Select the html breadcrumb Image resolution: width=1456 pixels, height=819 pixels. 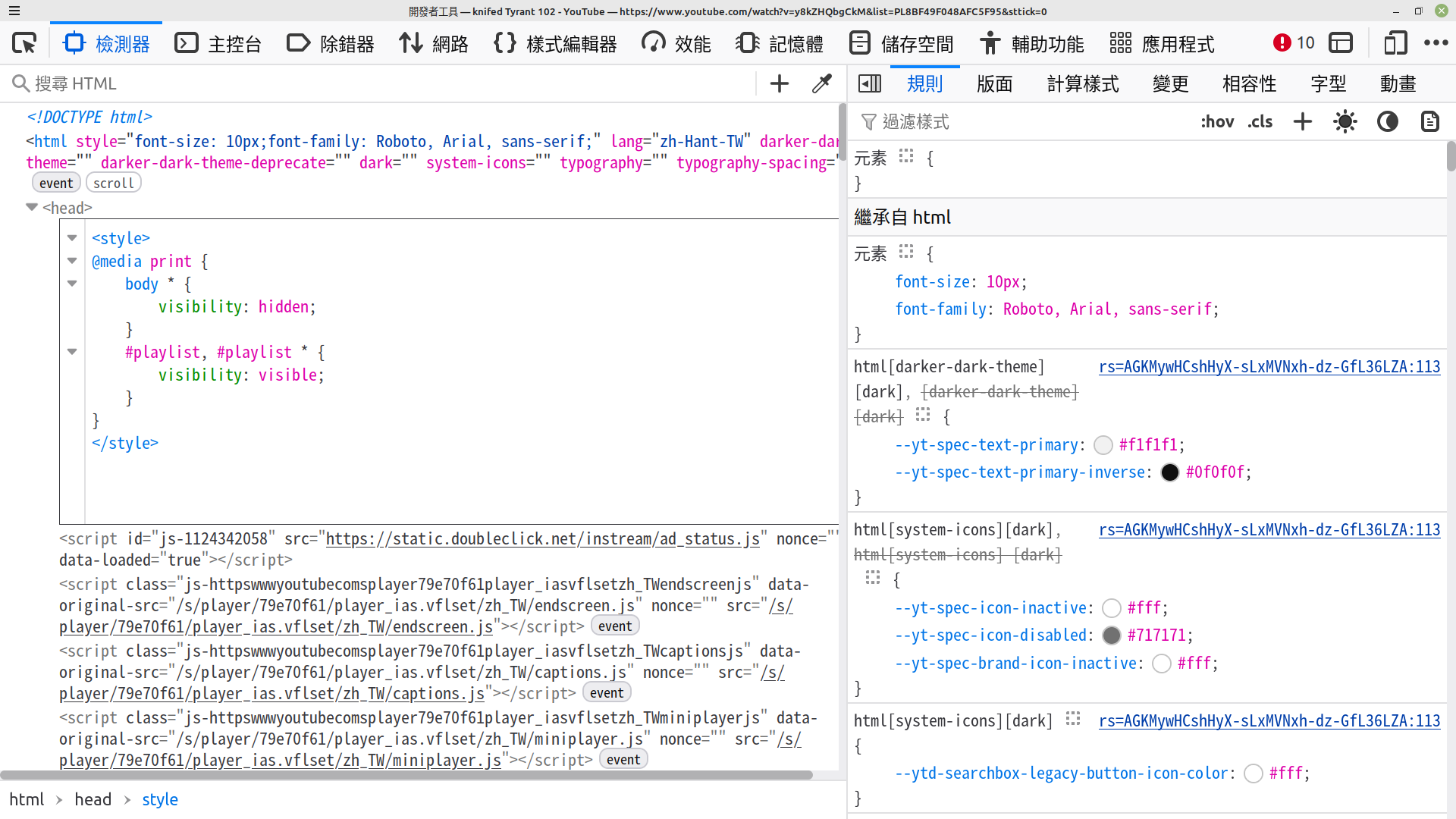pyautogui.click(x=27, y=799)
